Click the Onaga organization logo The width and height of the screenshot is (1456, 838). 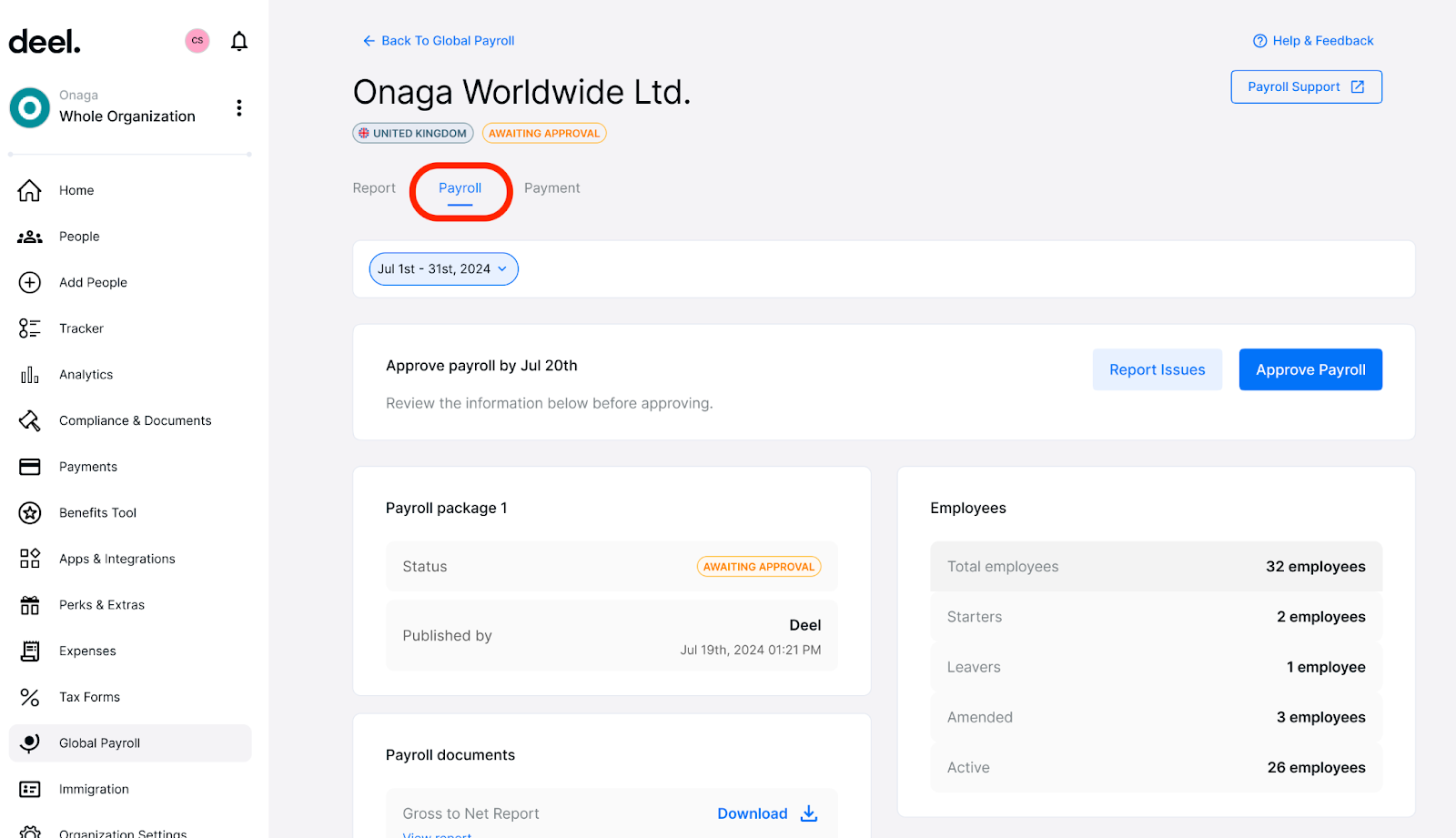point(30,107)
